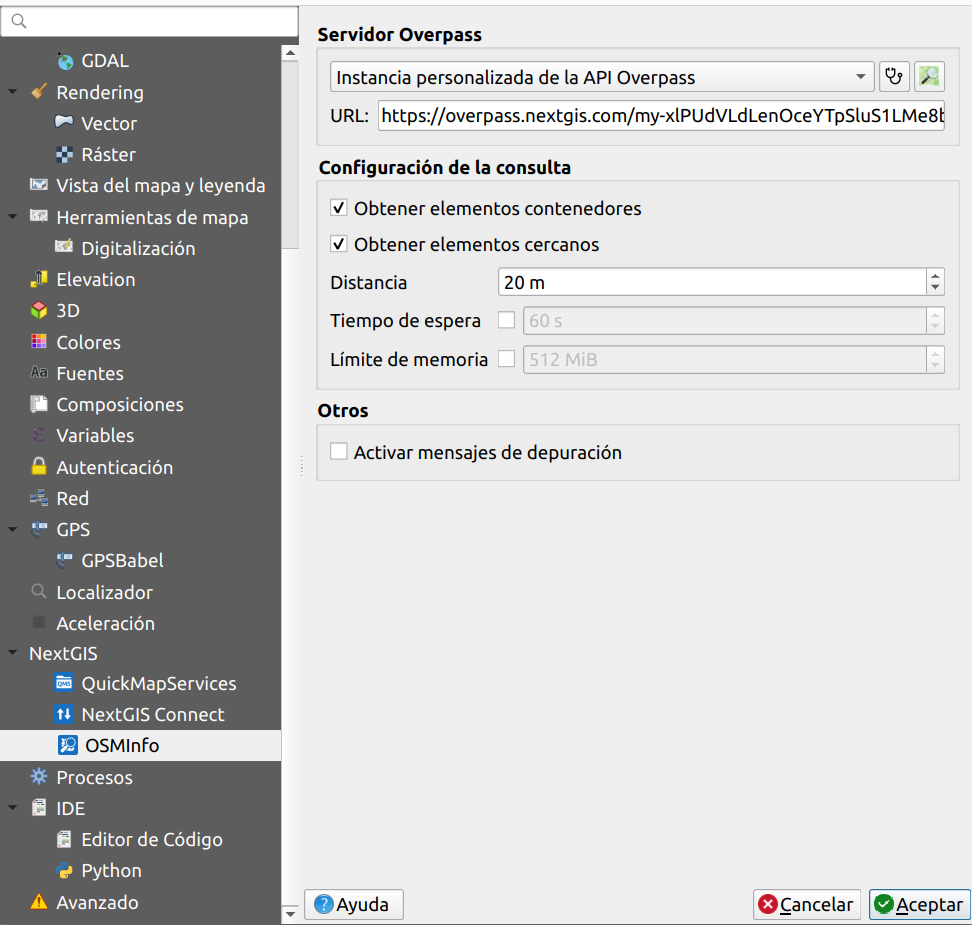The image size is (972, 925).
Task: Click the Rendering brush icon
Action: pos(39,92)
